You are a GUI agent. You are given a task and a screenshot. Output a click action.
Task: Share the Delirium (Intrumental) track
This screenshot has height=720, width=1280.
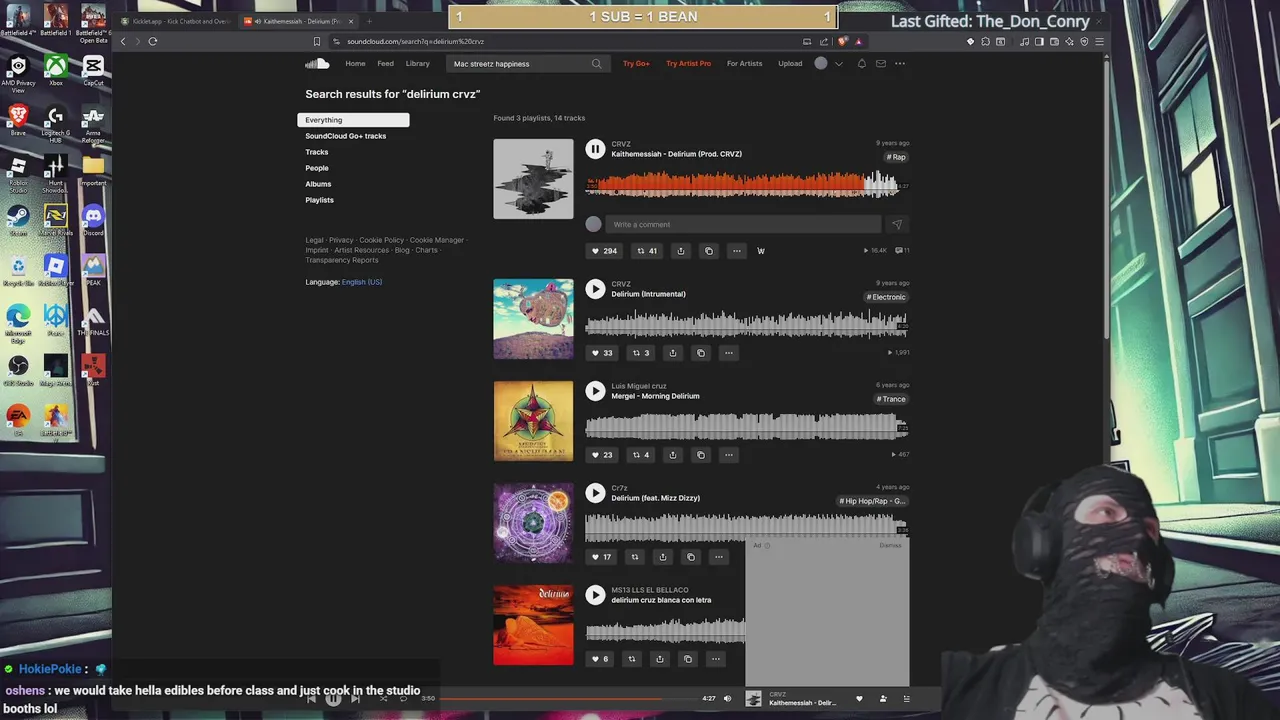point(673,353)
